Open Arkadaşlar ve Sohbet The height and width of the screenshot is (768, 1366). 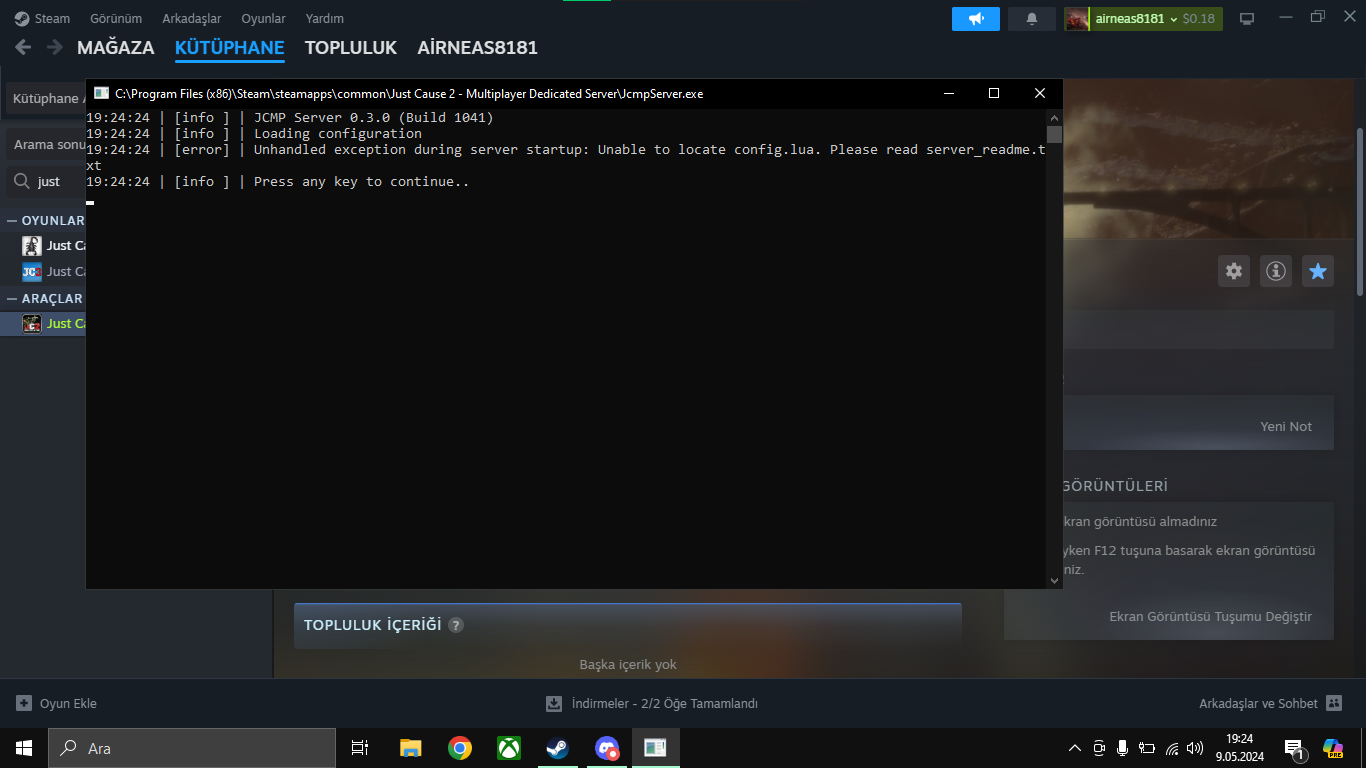[x=1270, y=703]
